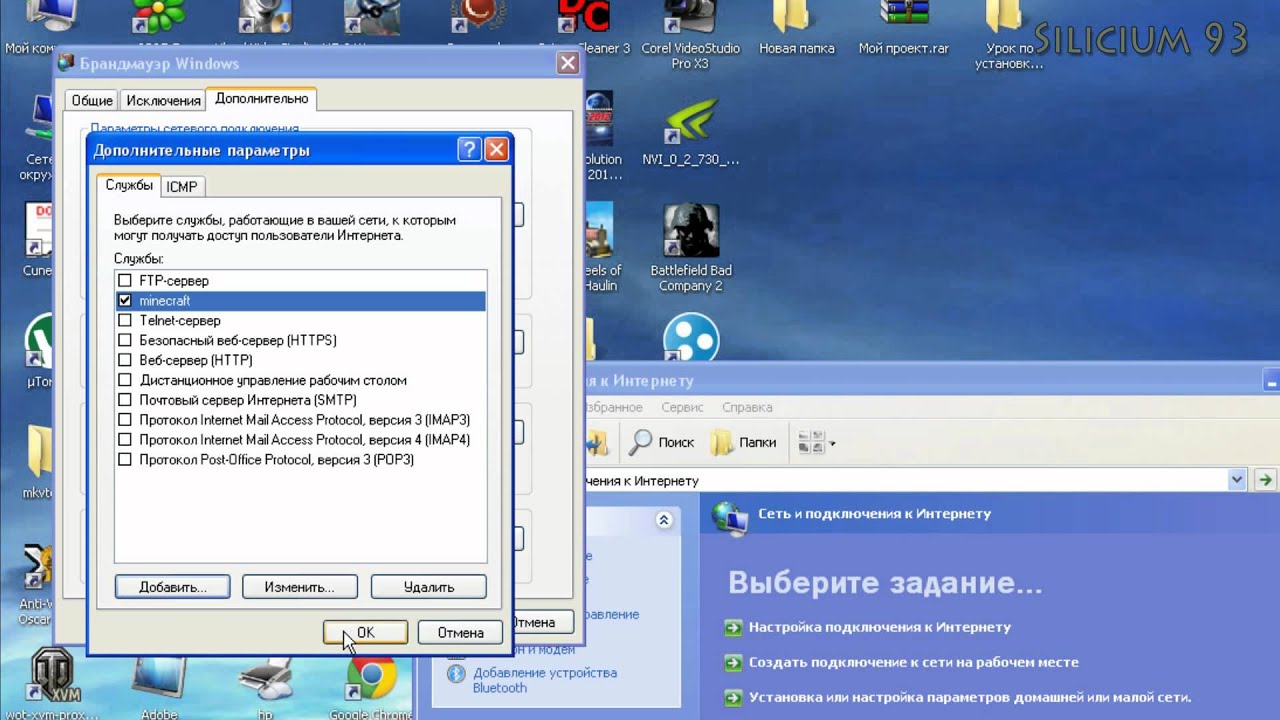1280x720 pixels.
Task: Collapse the left task pane chevron
Action: click(663, 520)
